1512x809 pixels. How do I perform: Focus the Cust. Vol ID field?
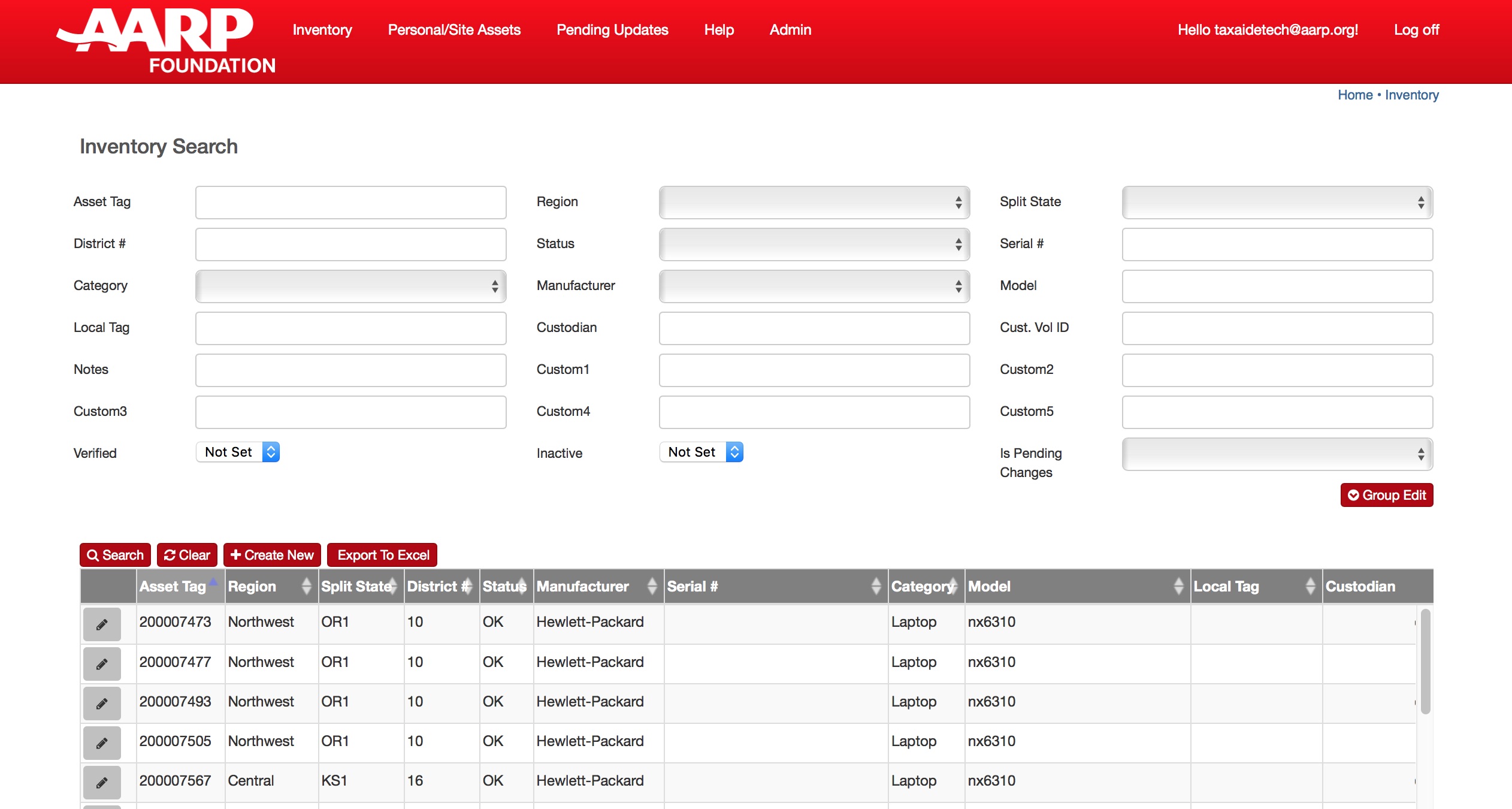1277,328
